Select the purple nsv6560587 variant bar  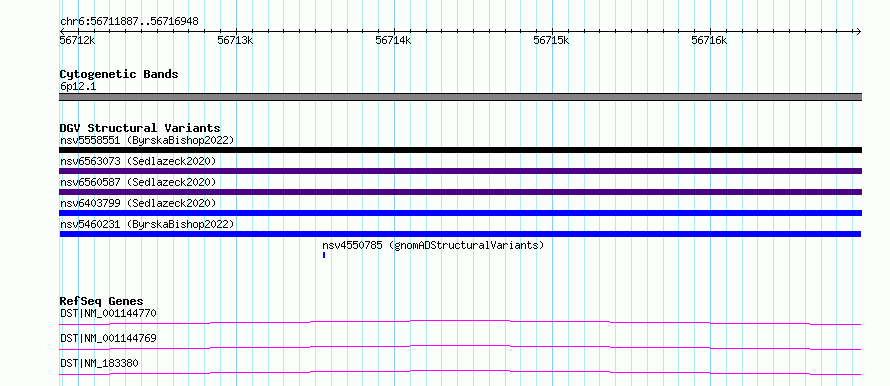(x=460, y=192)
